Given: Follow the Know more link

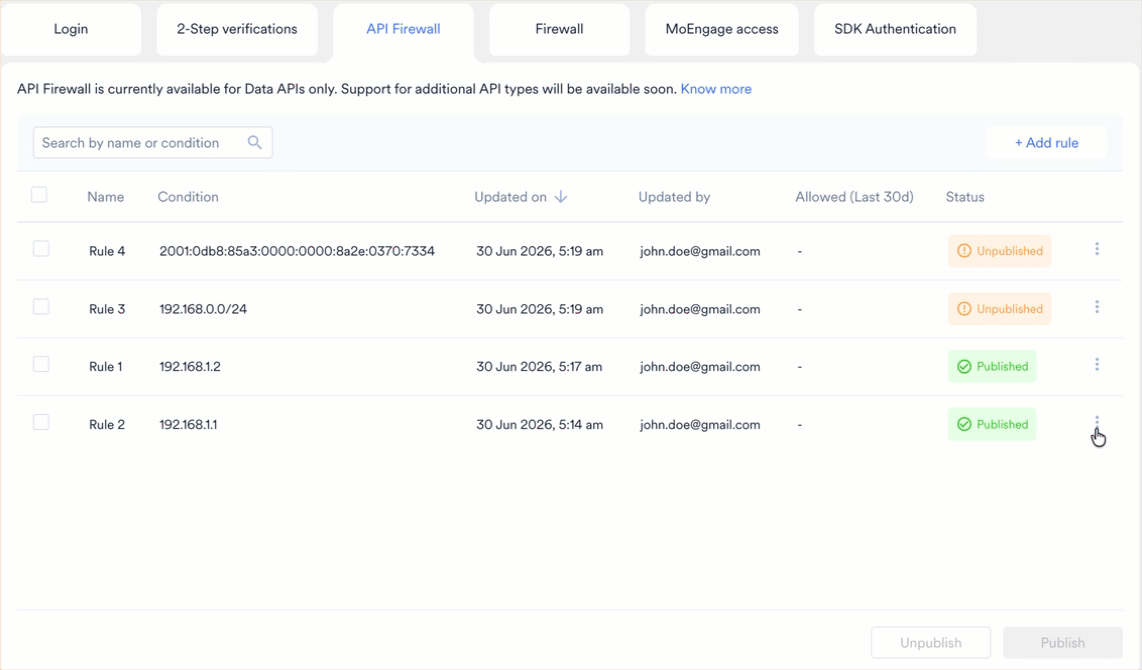Looking at the screenshot, I should 716,89.
